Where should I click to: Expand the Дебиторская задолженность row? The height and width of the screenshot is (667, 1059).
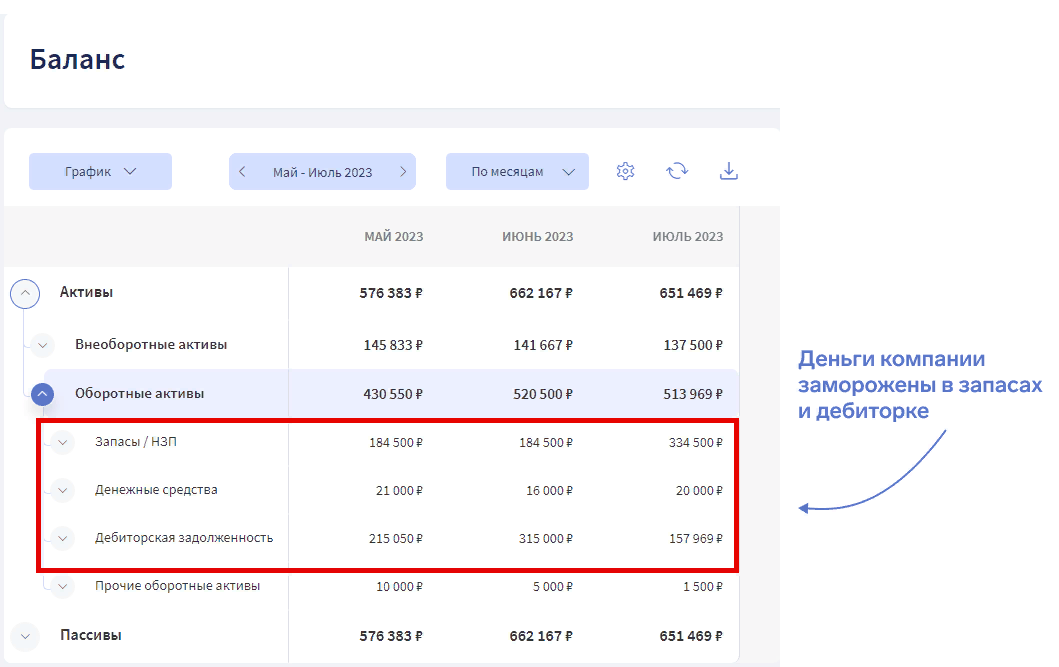tap(63, 538)
